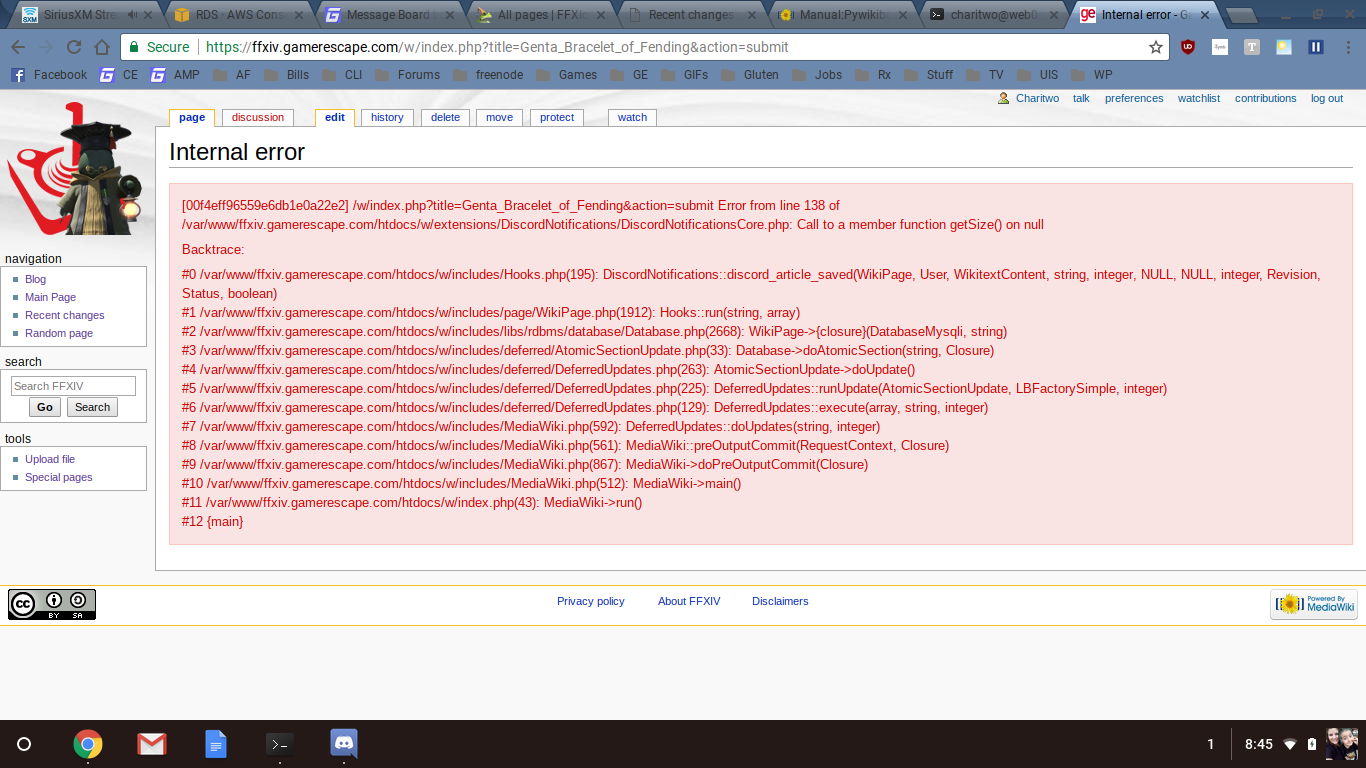
Task: Click the Privacy policy link
Action: (590, 601)
